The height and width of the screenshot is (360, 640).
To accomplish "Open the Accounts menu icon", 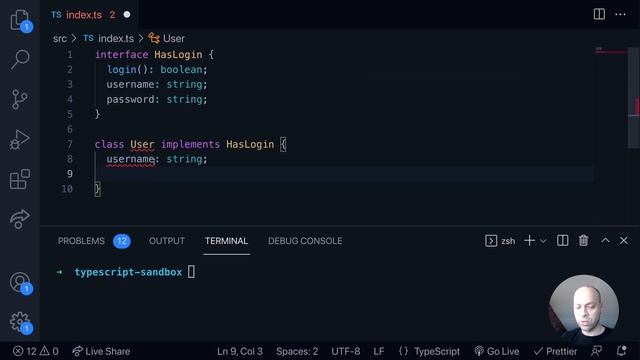I will pyautogui.click(x=20, y=283).
